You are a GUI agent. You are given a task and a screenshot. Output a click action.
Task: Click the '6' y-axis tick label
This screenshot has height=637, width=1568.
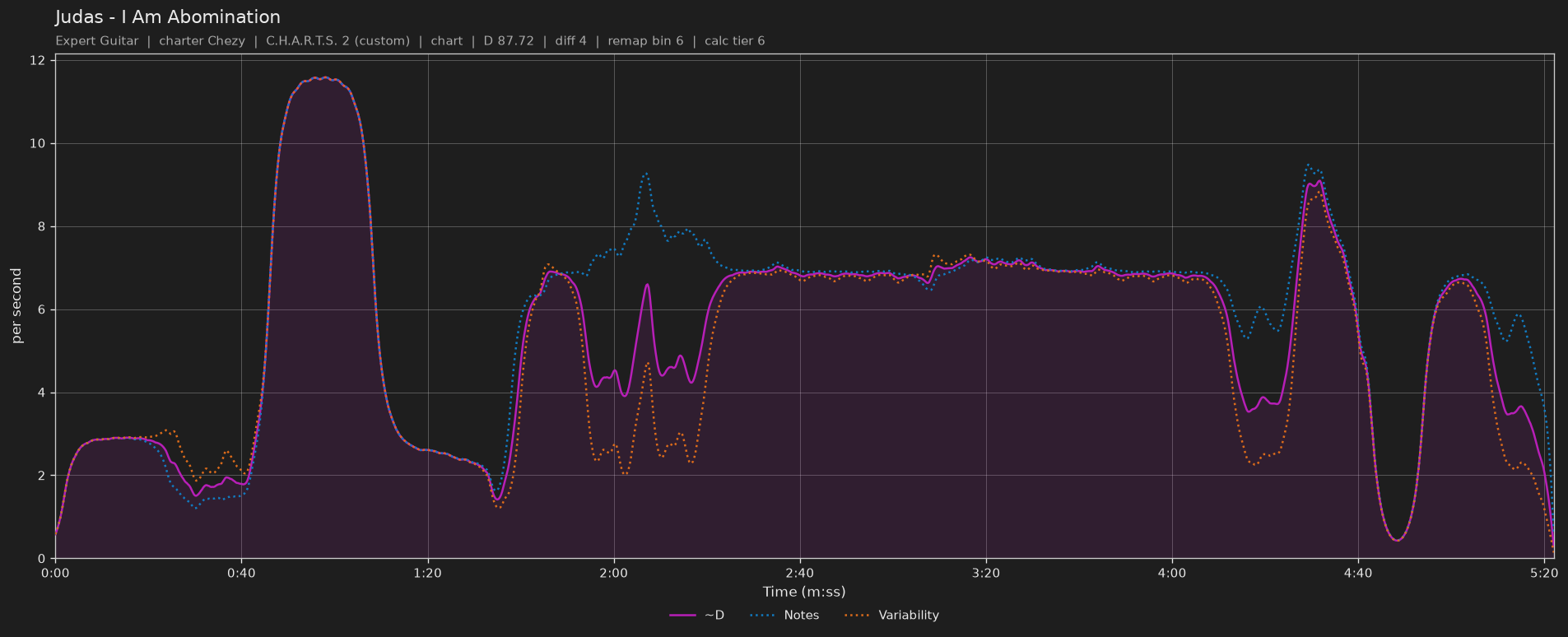coord(41,309)
